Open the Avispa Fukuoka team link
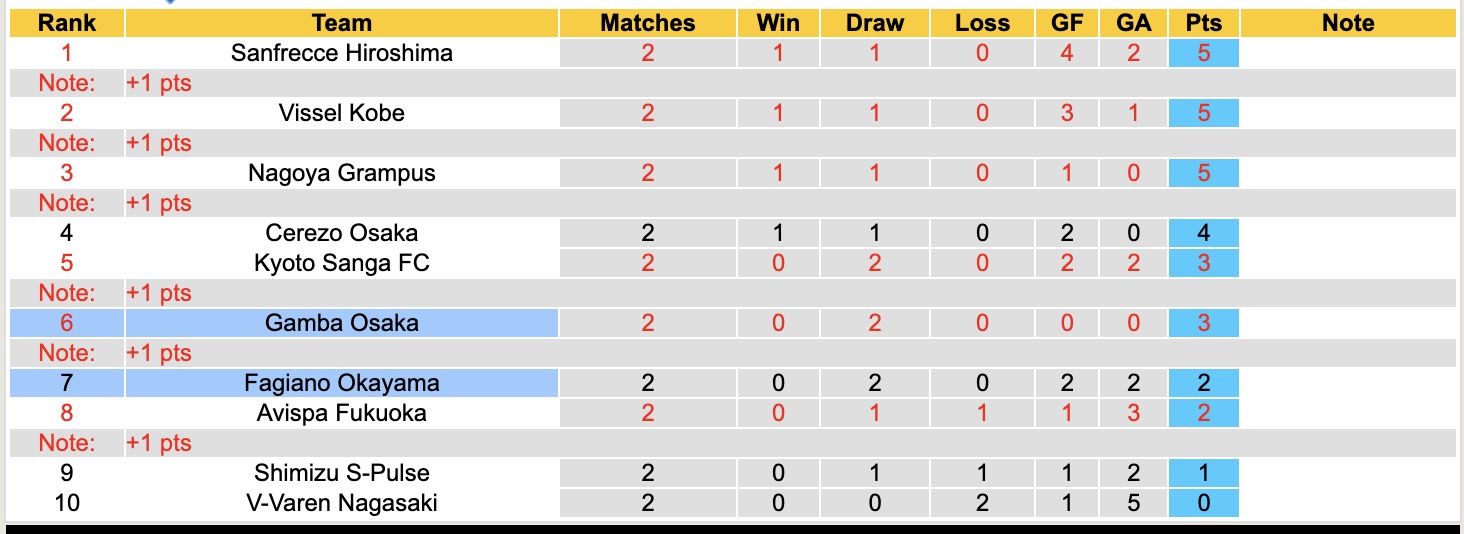Viewport: 1464px width, 534px height. click(341, 413)
